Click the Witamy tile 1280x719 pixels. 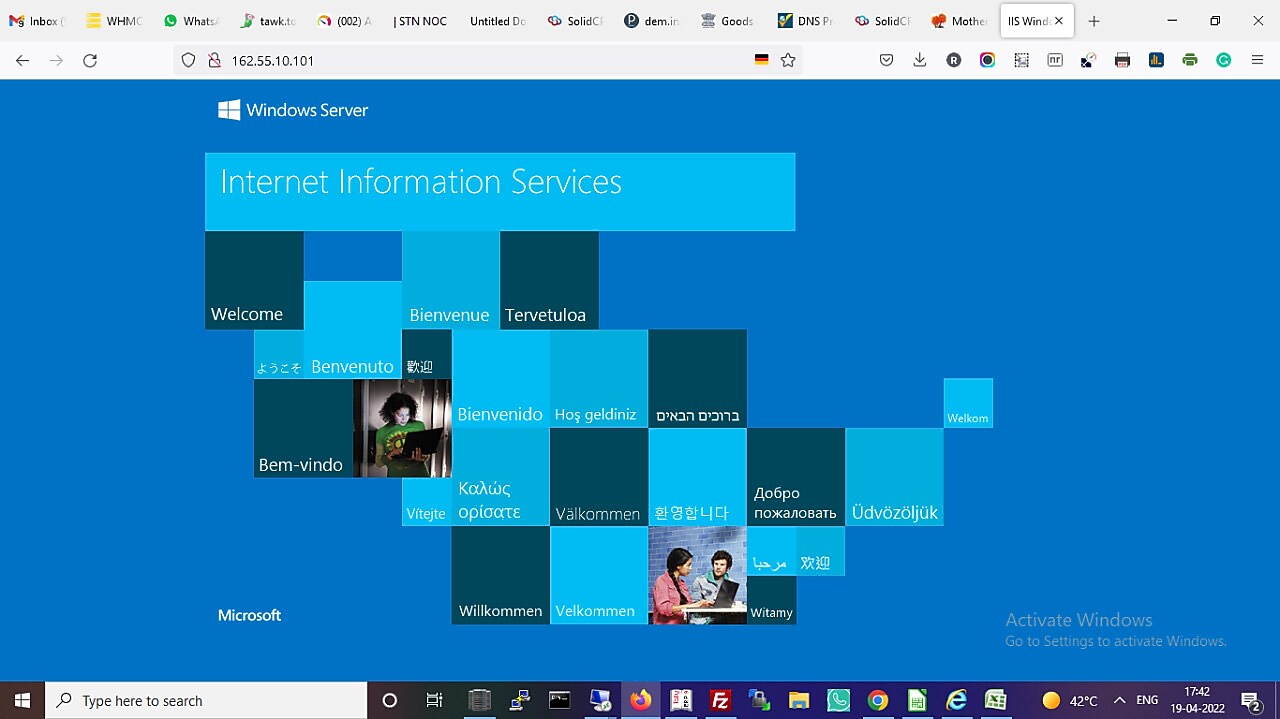tap(771, 600)
